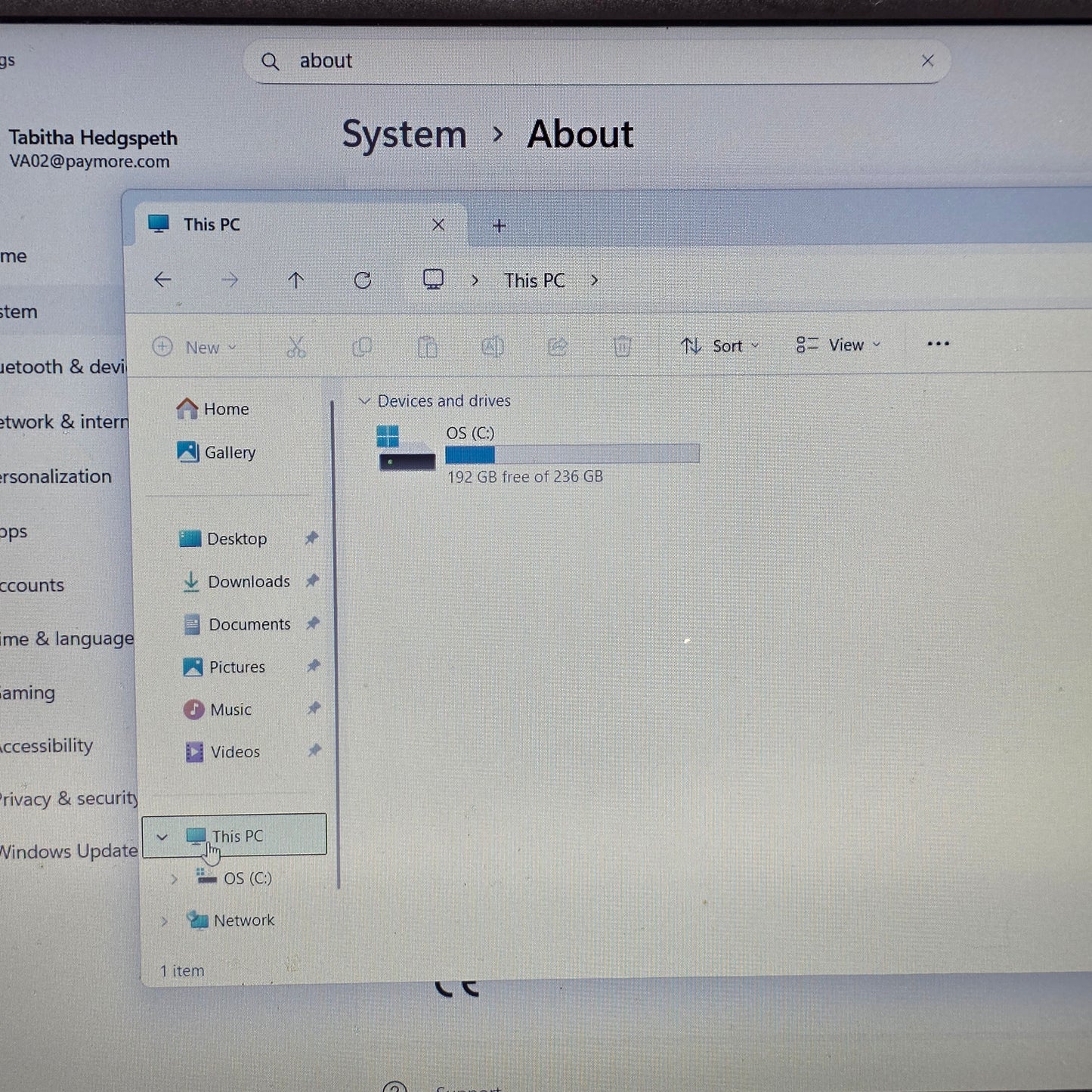Unpin Videos from Quick access
The image size is (1092, 1092).
point(314,750)
